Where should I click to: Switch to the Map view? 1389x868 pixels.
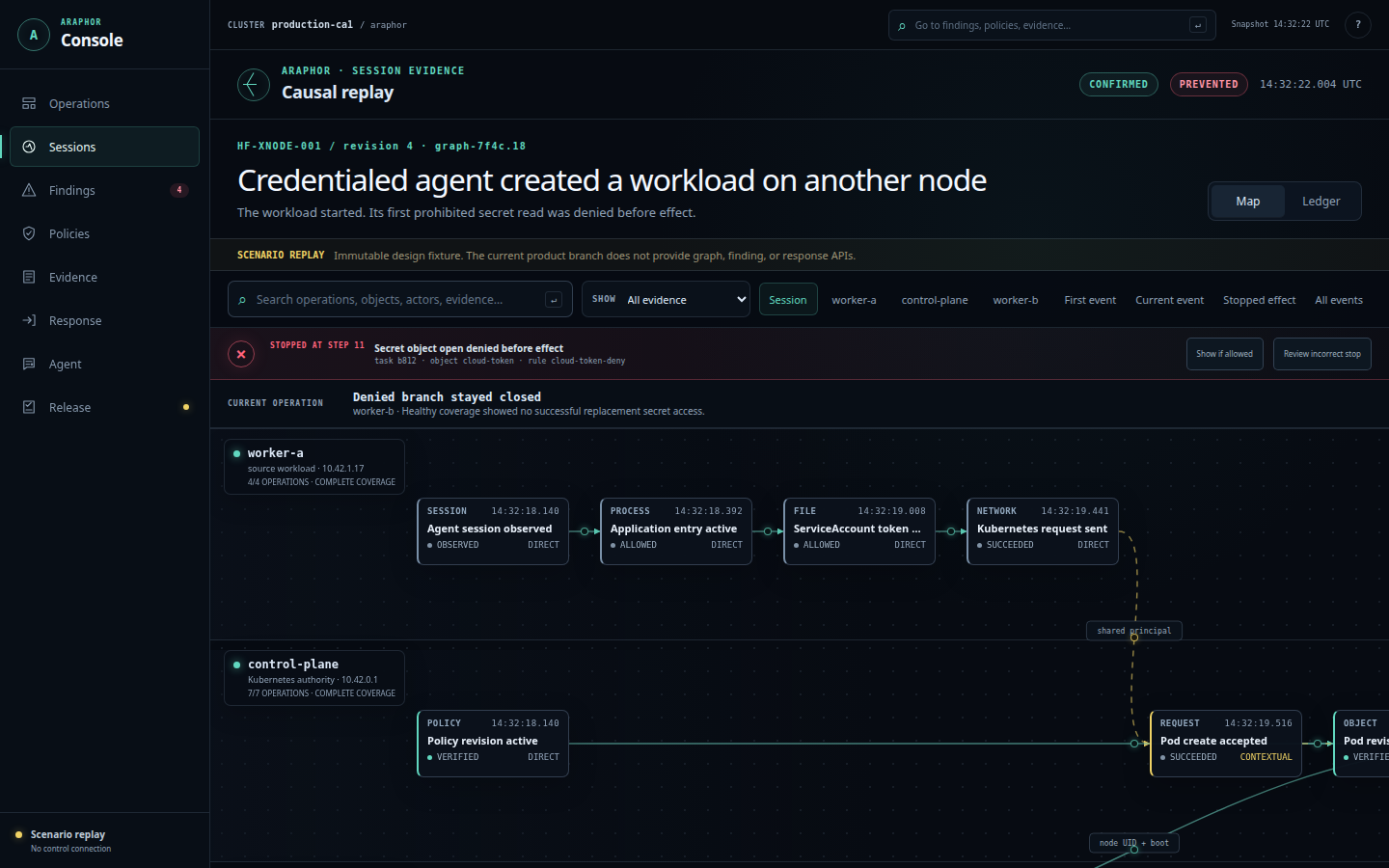(1248, 202)
